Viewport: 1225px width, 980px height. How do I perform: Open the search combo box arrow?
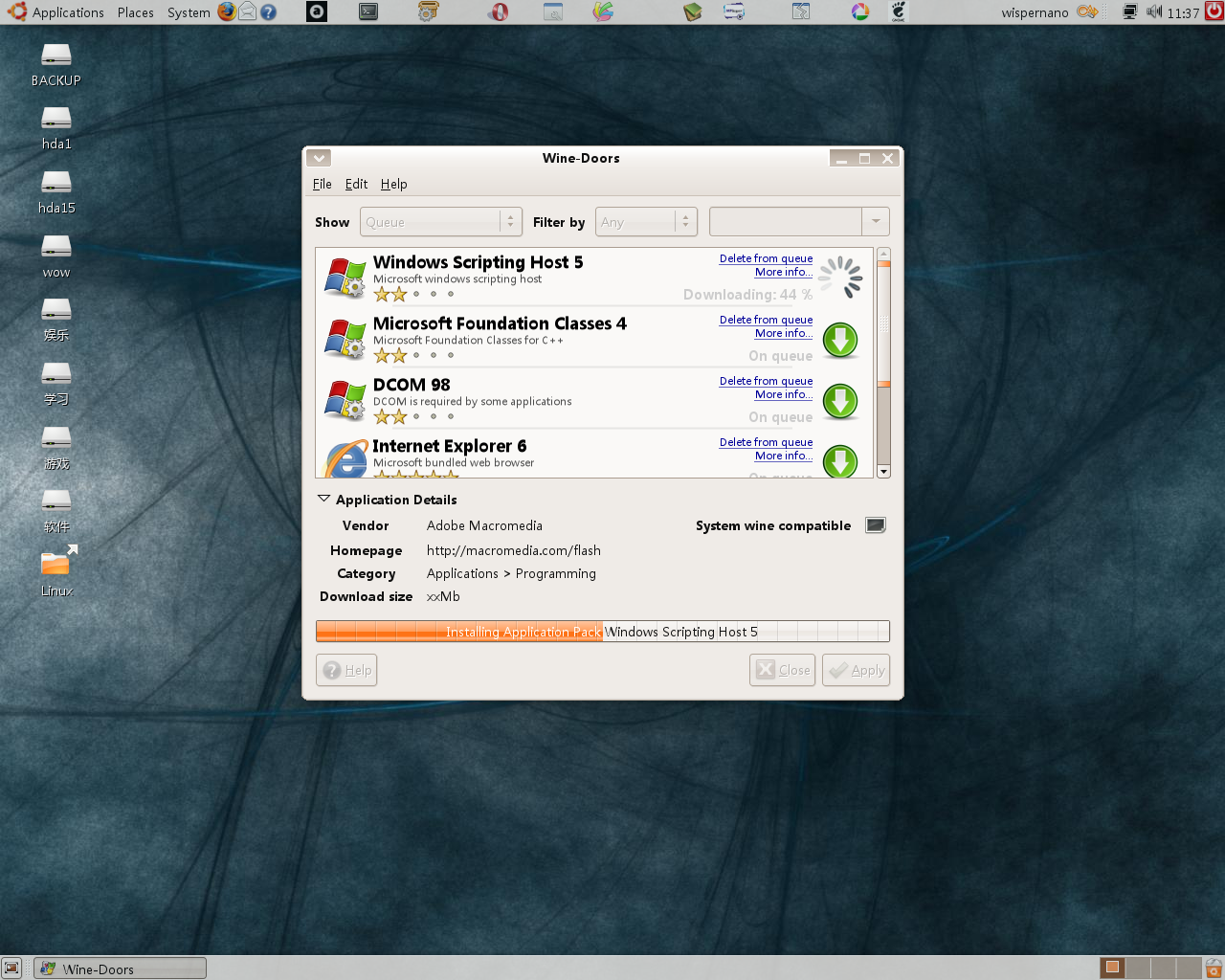876,222
